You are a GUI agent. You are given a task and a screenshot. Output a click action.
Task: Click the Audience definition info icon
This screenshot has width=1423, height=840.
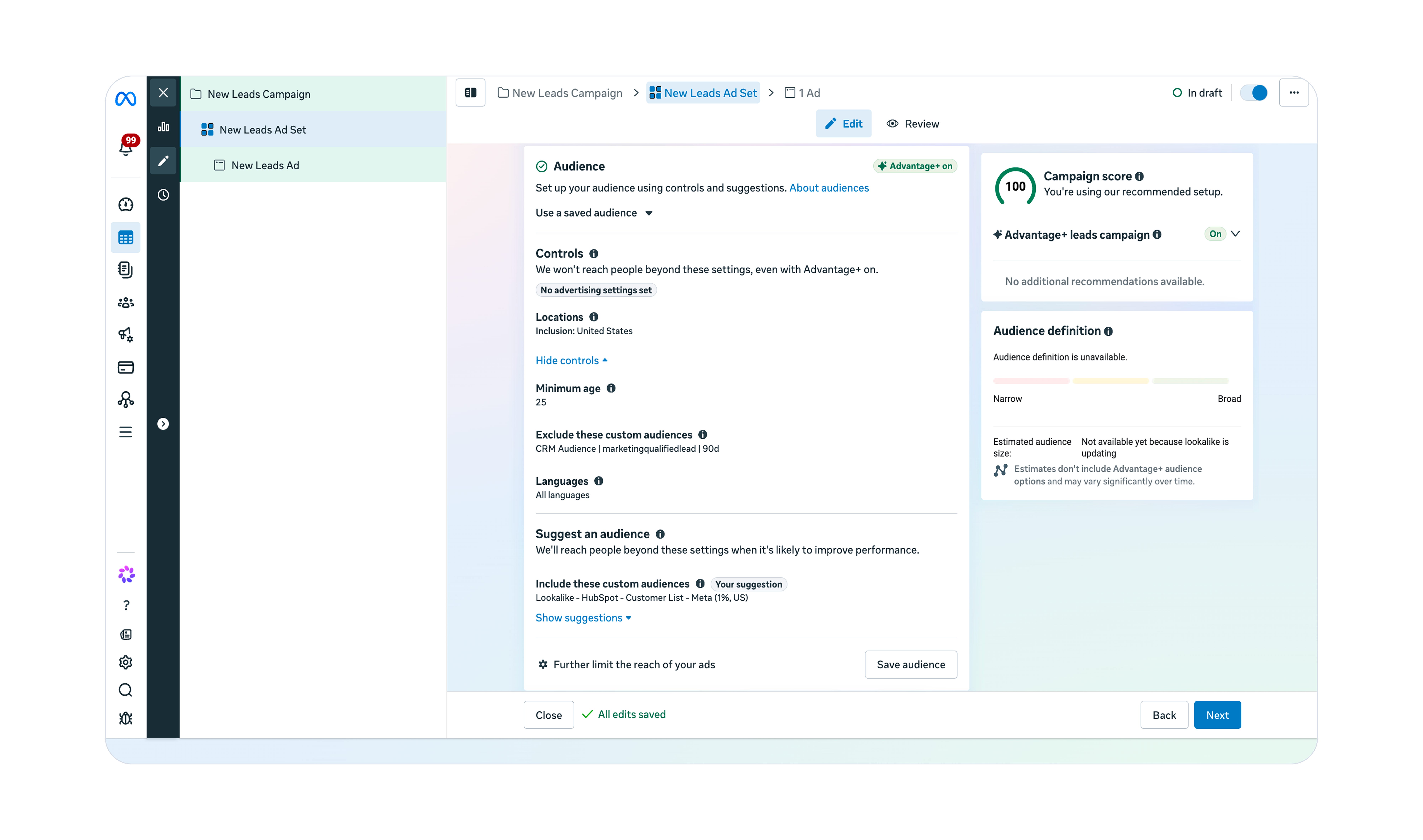click(1108, 332)
